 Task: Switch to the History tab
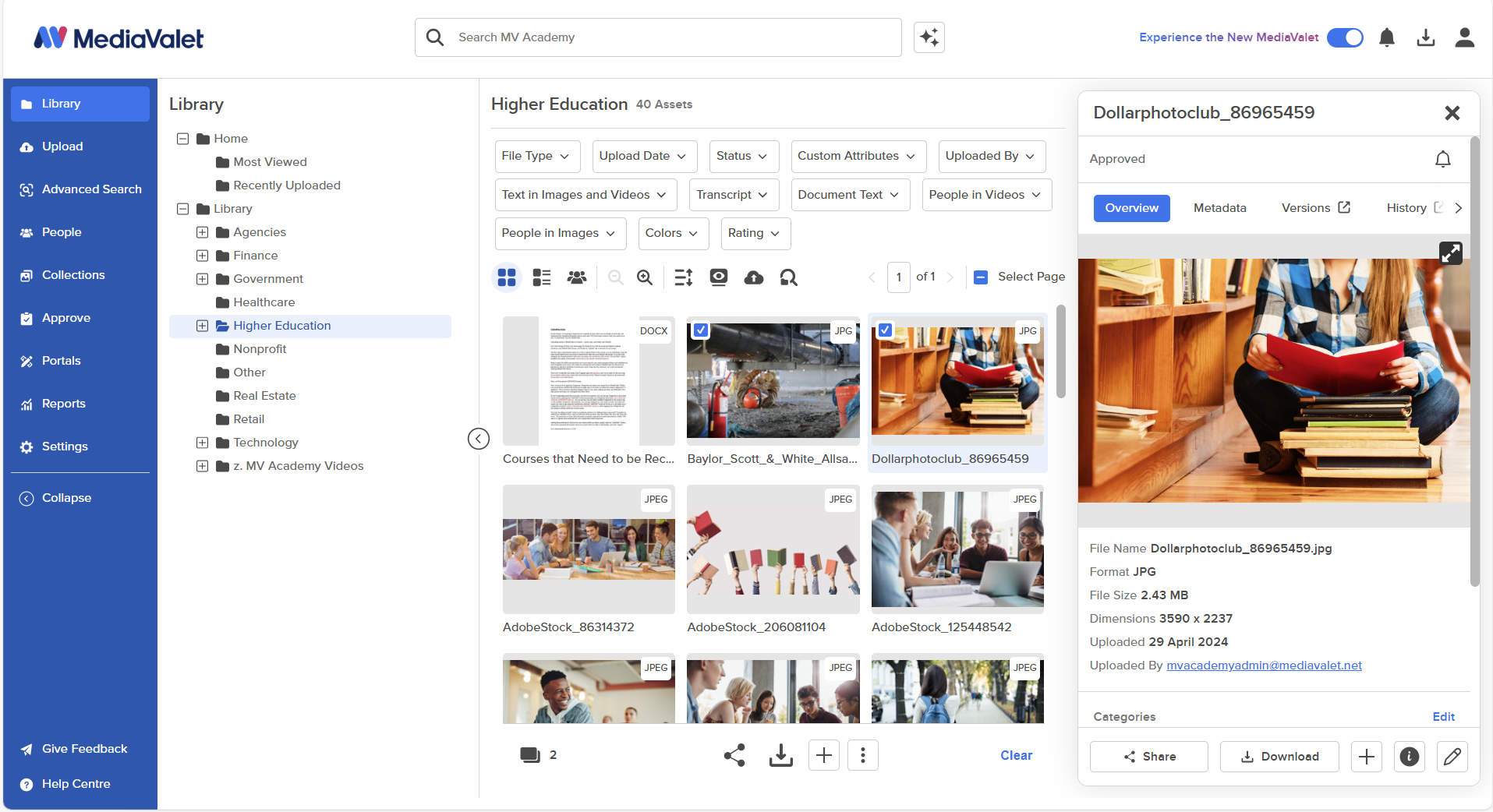click(x=1414, y=208)
